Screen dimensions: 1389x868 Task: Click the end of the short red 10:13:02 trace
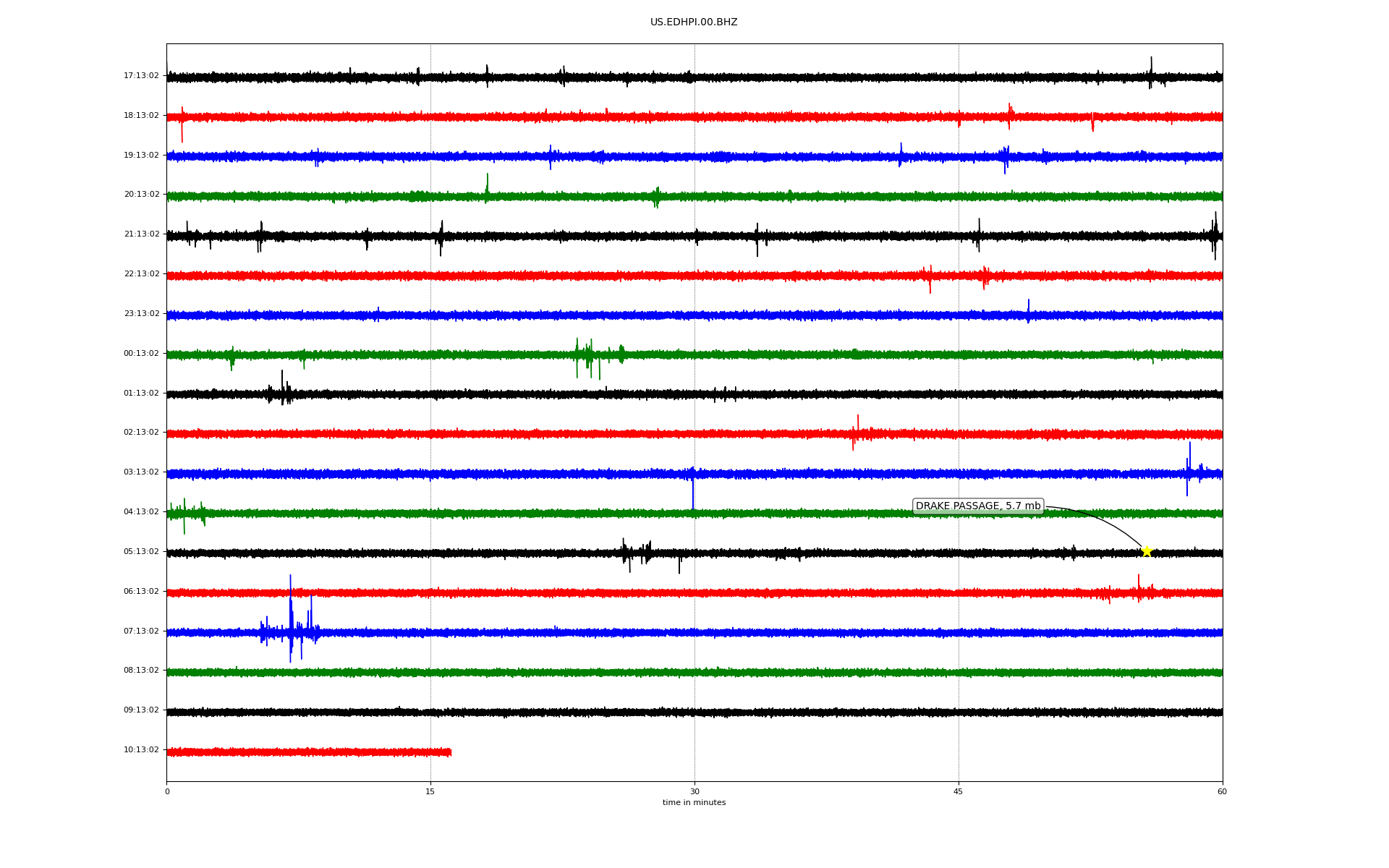tap(450, 752)
